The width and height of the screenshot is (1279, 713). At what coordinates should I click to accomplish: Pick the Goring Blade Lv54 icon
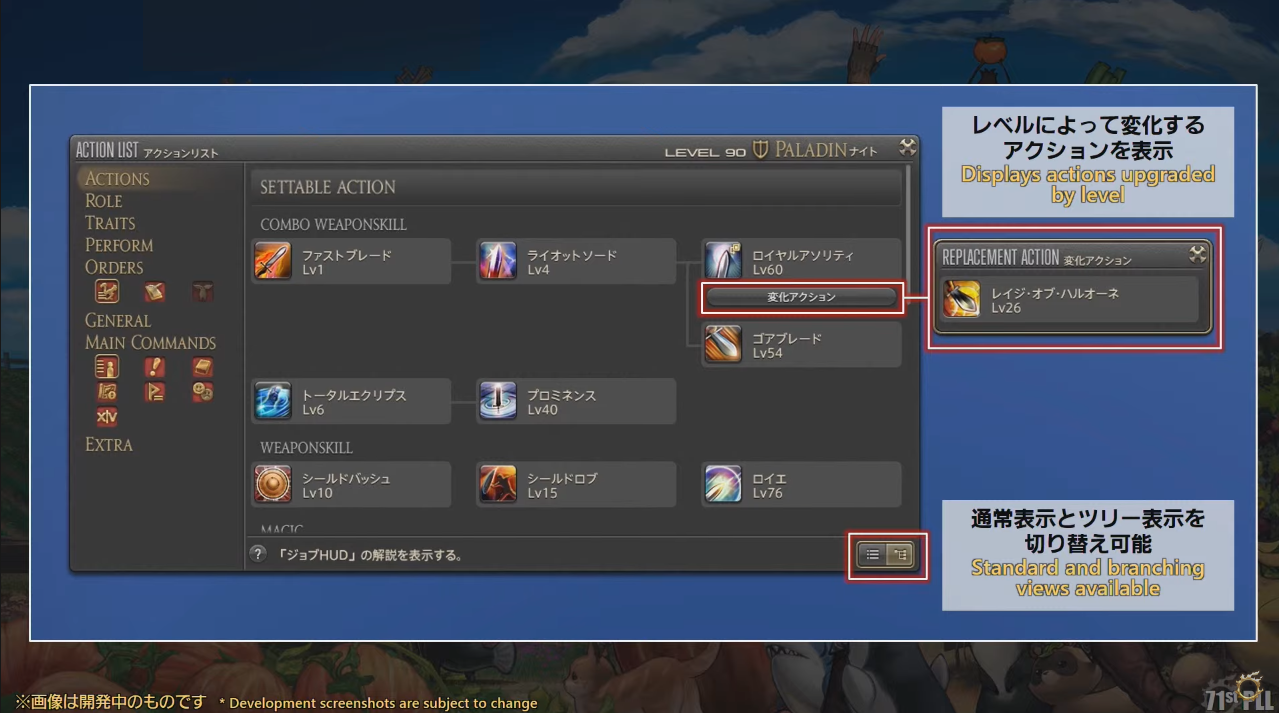[722, 344]
